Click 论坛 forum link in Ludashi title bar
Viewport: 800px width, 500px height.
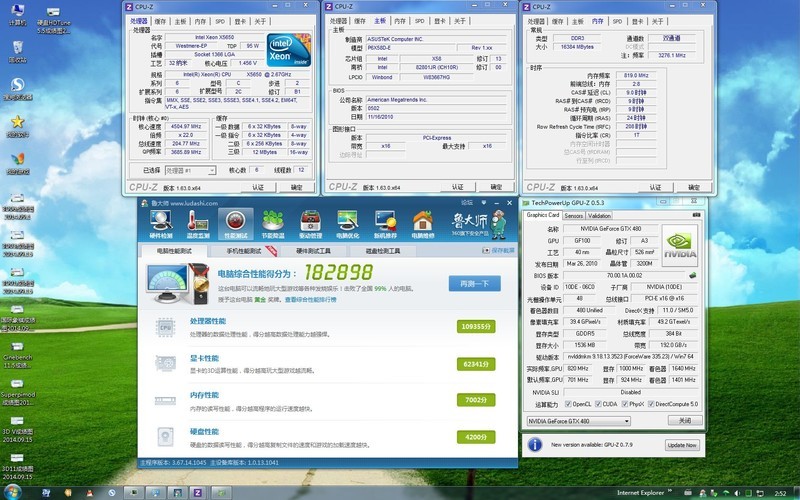point(467,203)
